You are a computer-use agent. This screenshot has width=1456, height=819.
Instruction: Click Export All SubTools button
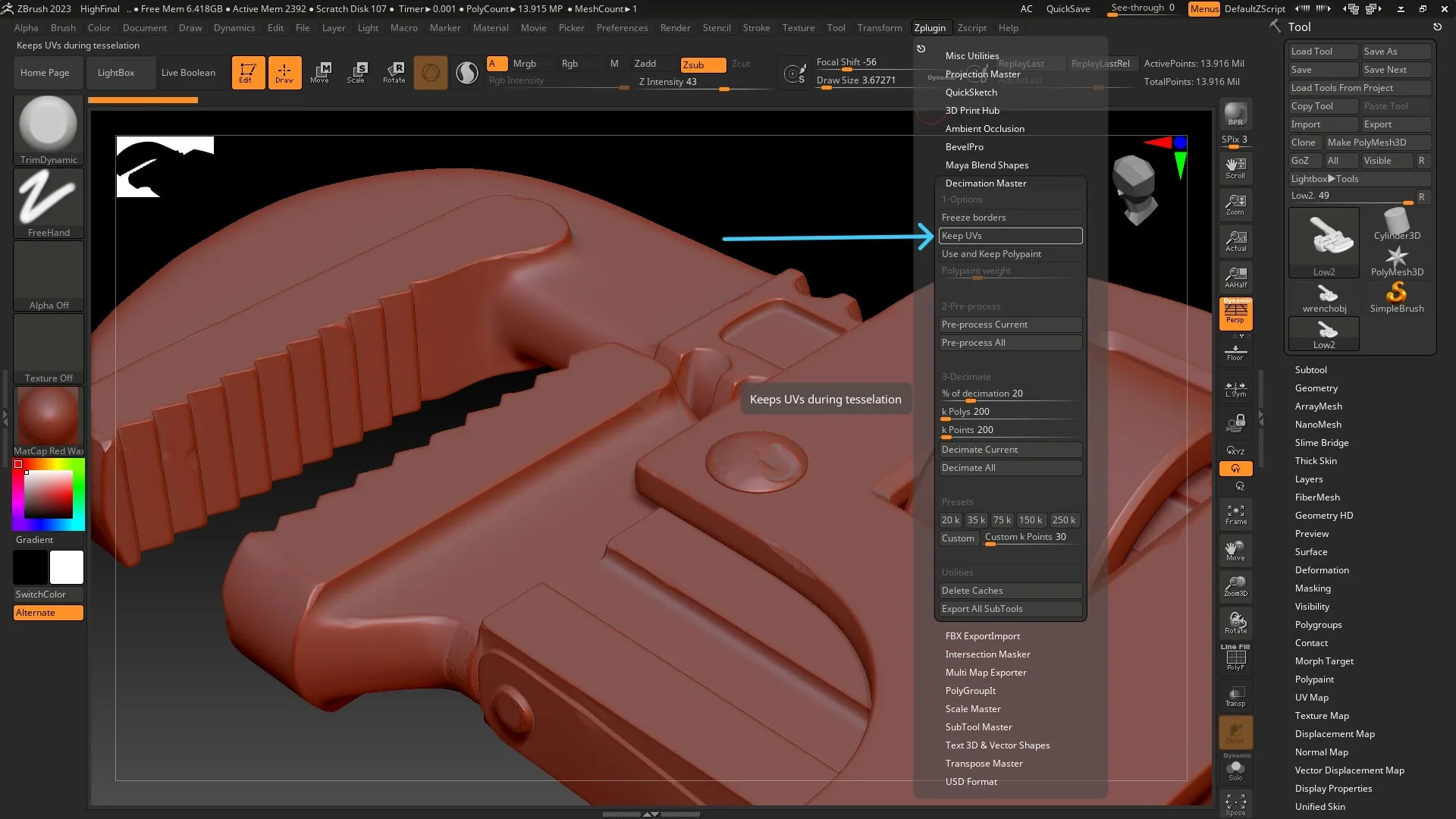click(1010, 609)
